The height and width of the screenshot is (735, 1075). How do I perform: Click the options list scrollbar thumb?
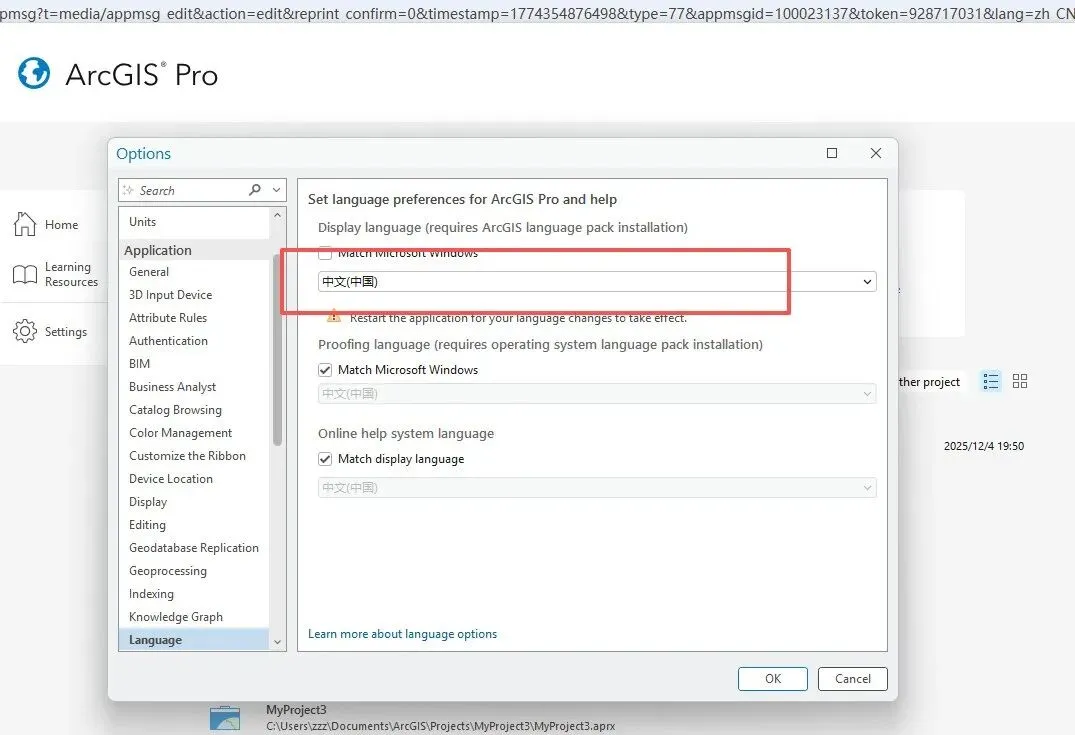[278, 350]
